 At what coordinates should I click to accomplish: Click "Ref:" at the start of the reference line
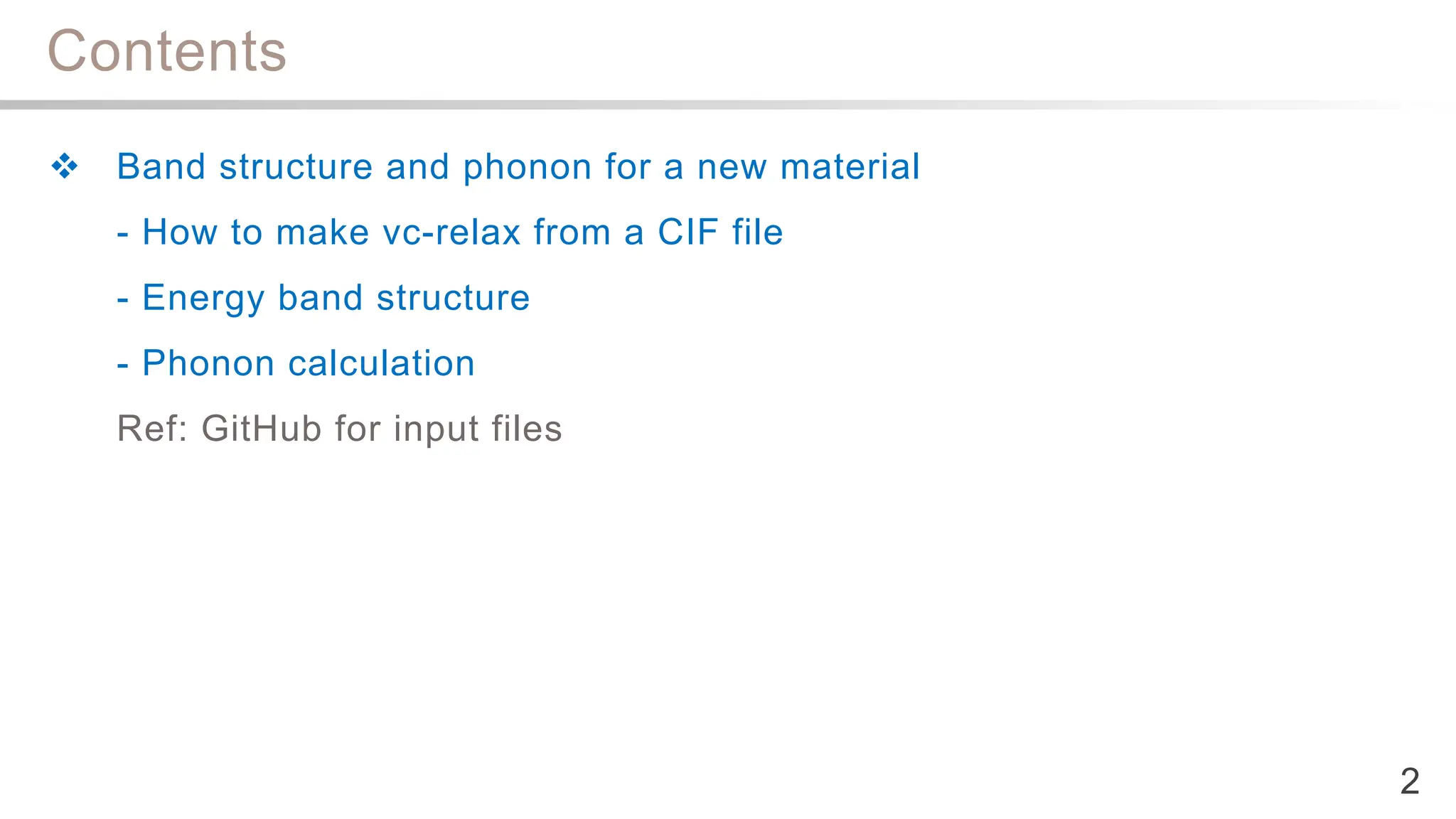(x=152, y=429)
